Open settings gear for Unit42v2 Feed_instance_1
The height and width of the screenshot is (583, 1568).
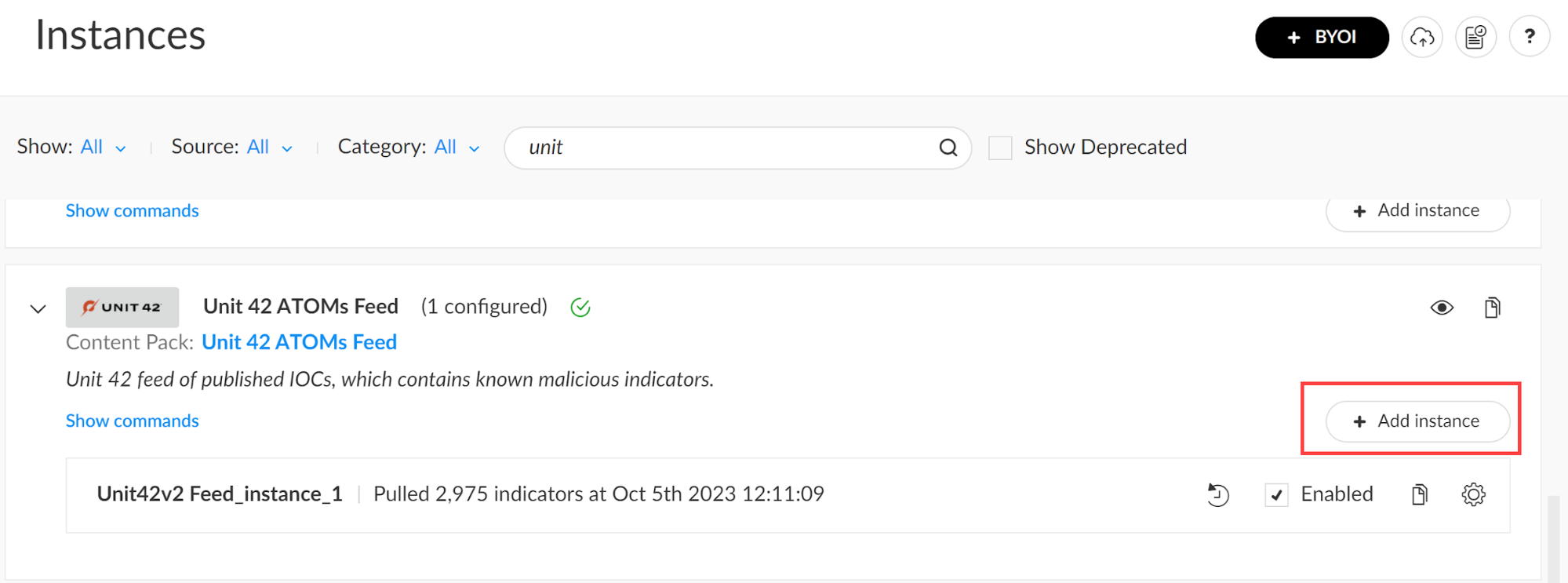click(x=1473, y=494)
